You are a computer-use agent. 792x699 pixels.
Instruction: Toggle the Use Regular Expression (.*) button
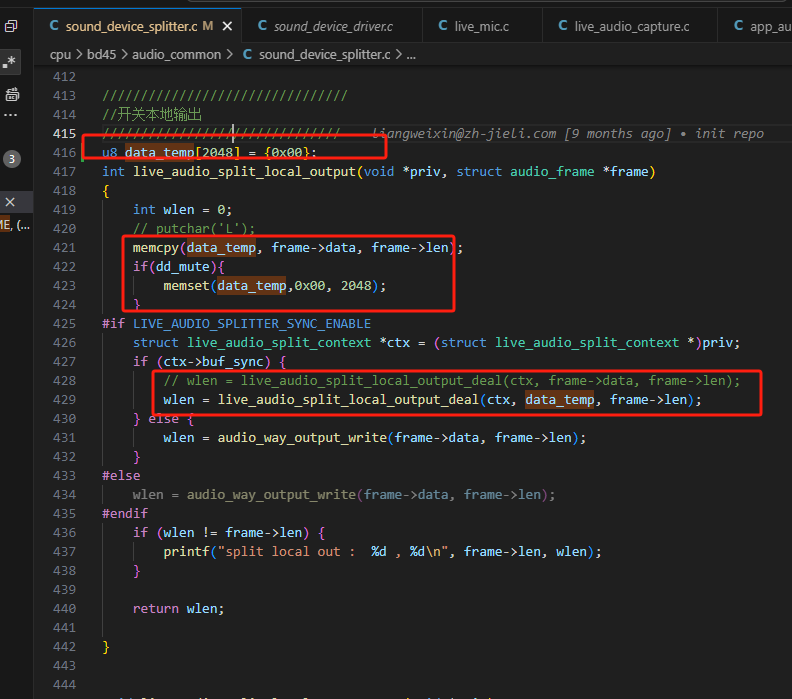[x=10, y=62]
